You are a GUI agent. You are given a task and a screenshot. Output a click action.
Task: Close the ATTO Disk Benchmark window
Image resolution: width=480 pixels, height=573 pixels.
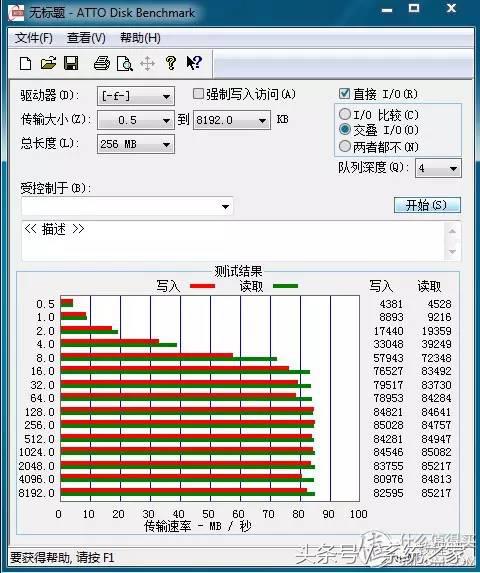click(452, 8)
